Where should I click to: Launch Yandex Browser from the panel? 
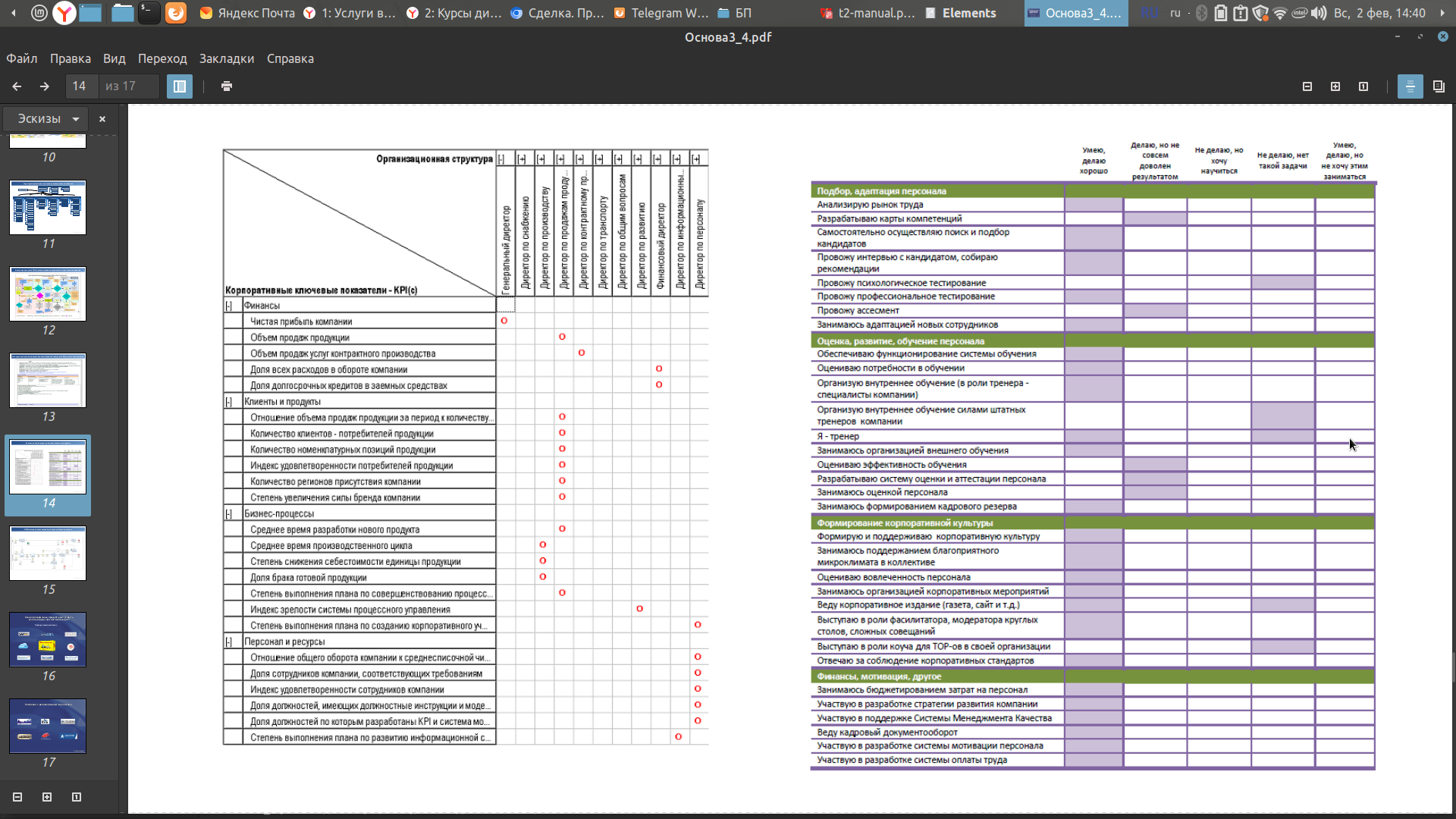(x=64, y=13)
